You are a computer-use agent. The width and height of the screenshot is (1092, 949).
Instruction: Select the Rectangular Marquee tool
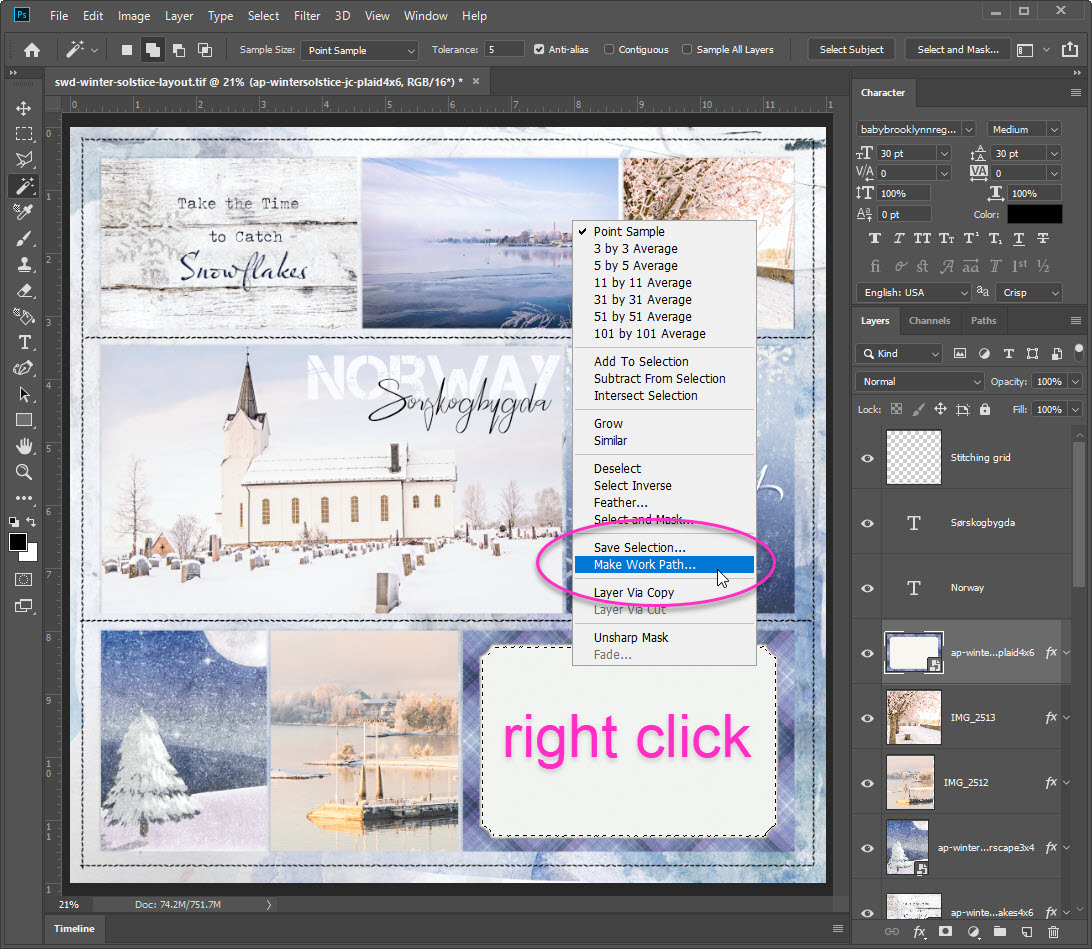tap(24, 134)
